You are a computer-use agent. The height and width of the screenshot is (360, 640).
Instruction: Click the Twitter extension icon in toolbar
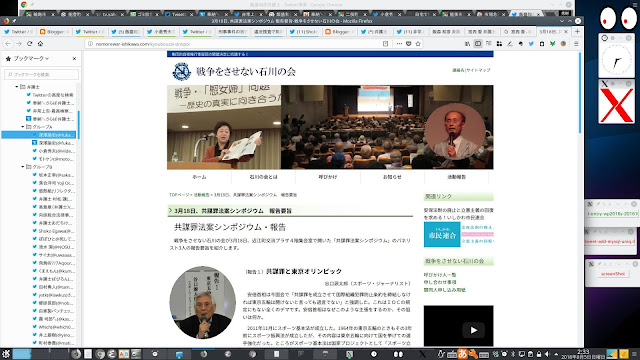[x=531, y=44]
